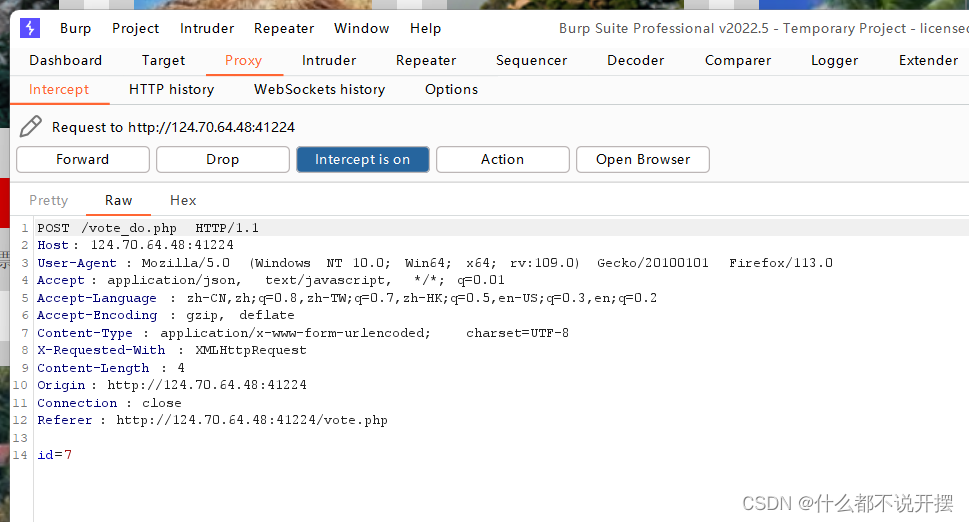Open the Action menu button
The width and height of the screenshot is (969, 522).
(502, 159)
